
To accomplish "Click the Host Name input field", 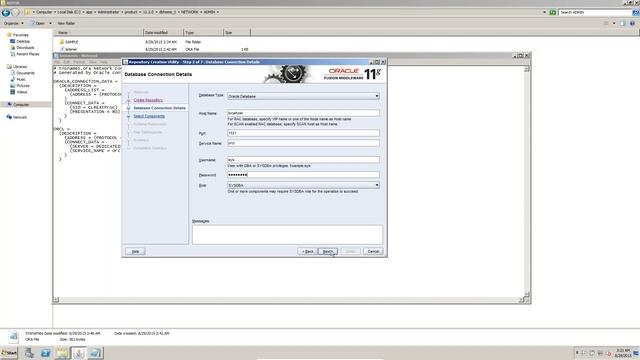I will 303,113.
